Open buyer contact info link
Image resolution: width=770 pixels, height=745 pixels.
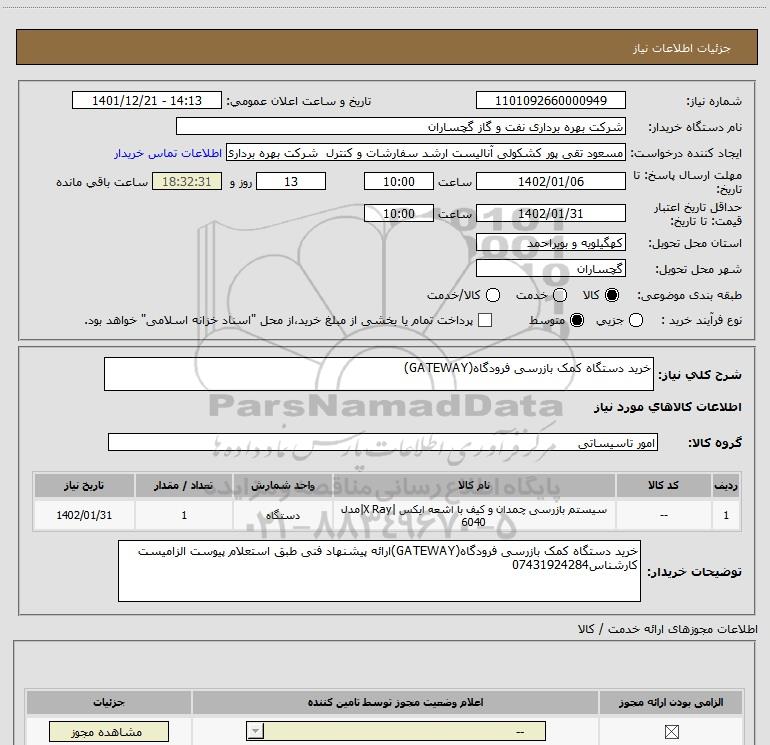pyautogui.click(x=168, y=153)
